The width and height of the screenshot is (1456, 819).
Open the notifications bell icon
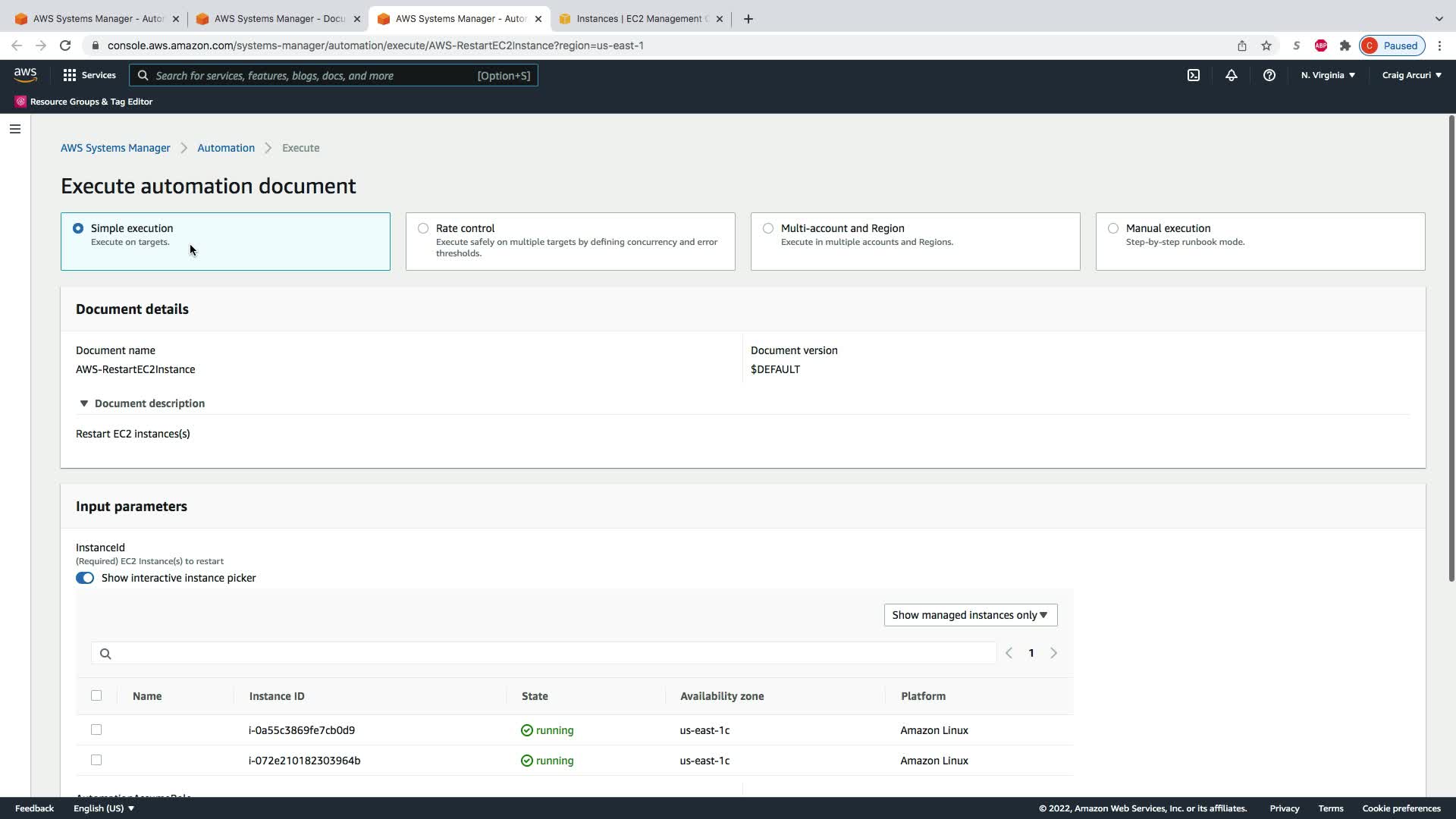pos(1231,75)
